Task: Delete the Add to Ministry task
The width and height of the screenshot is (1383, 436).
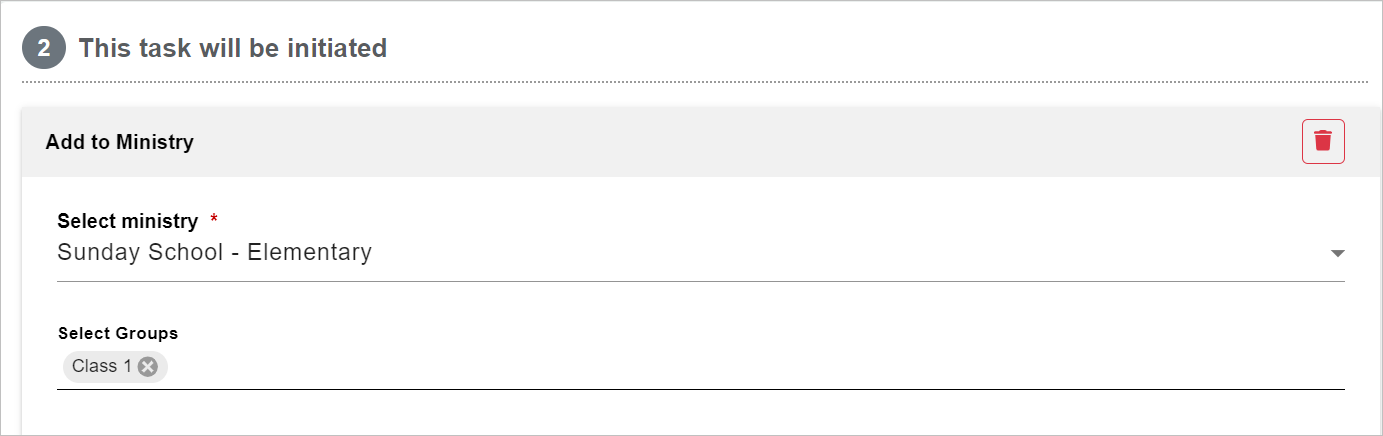Action: 1323,141
